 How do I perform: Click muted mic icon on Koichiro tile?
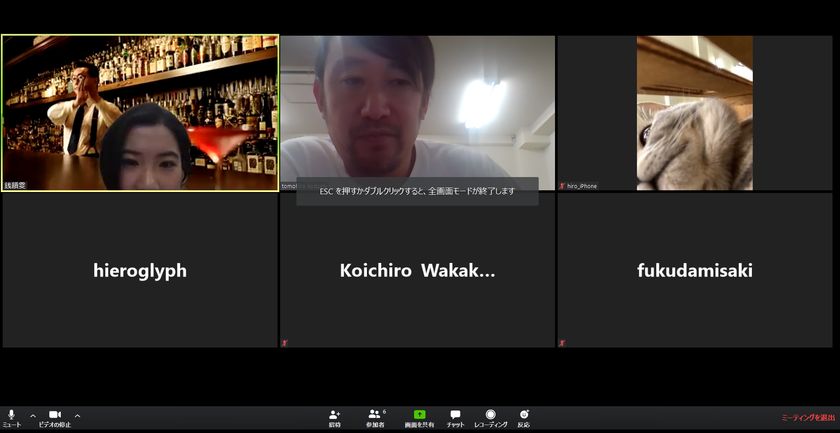tap(285, 343)
